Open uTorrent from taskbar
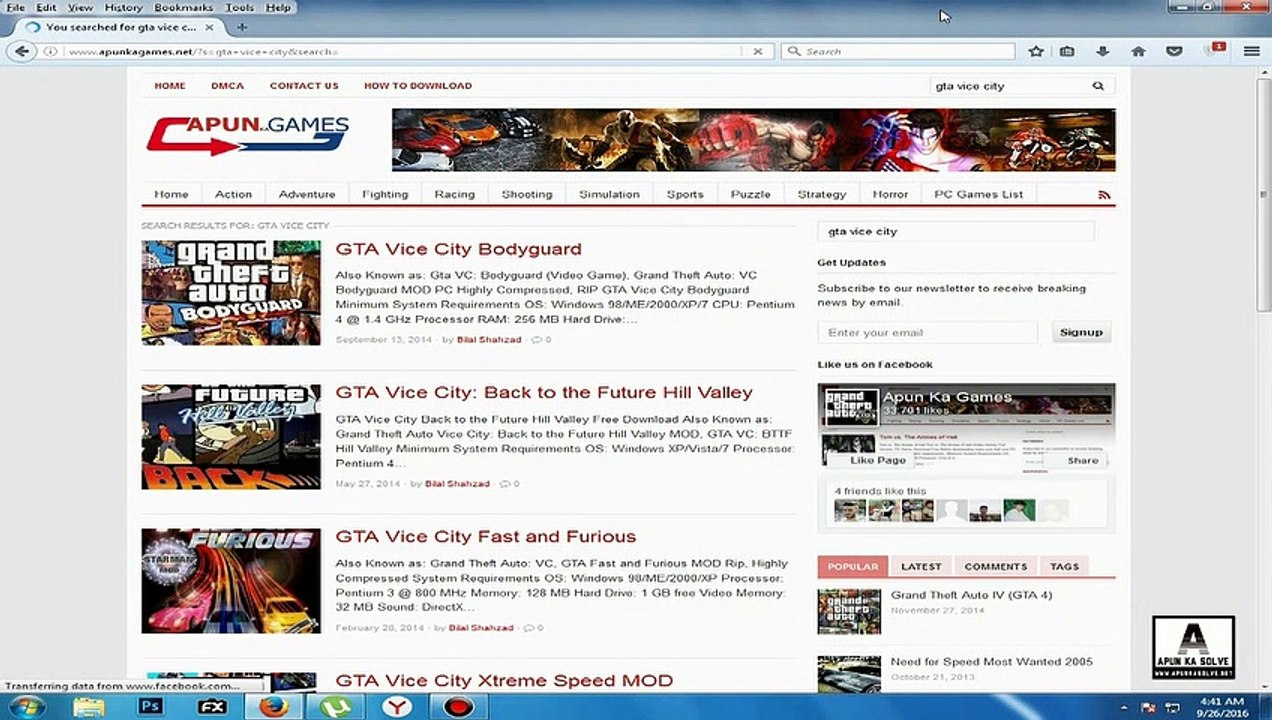1272x720 pixels. tap(335, 706)
